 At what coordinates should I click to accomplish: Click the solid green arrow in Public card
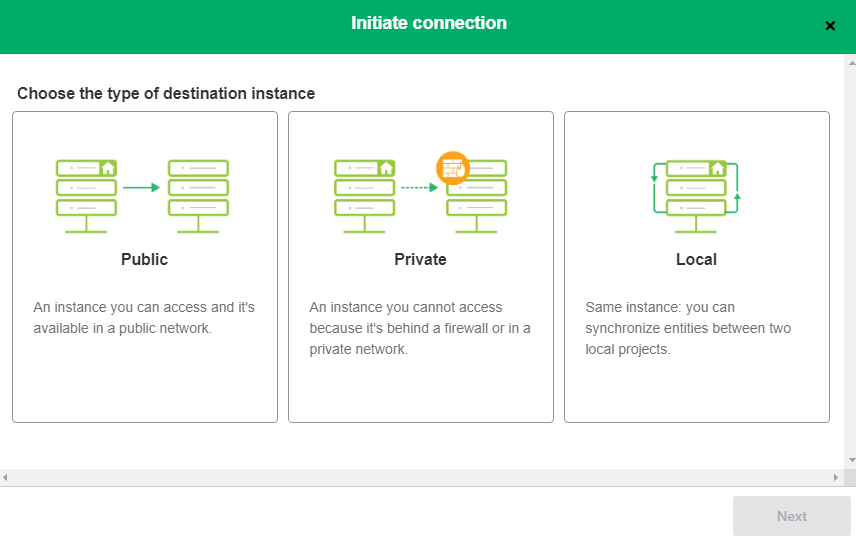[141, 187]
